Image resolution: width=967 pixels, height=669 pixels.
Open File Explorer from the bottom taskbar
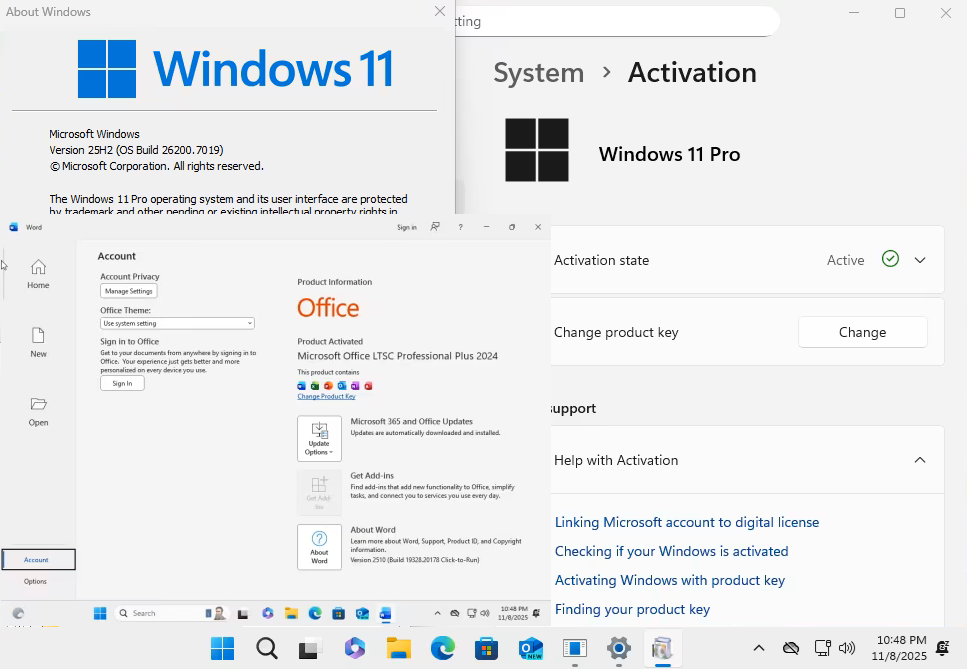(399, 649)
